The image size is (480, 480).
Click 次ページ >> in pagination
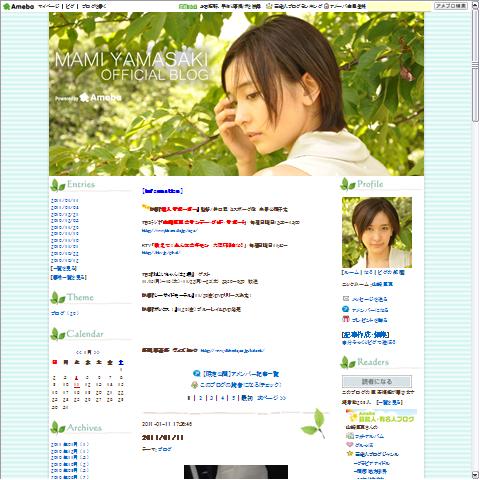point(271,398)
